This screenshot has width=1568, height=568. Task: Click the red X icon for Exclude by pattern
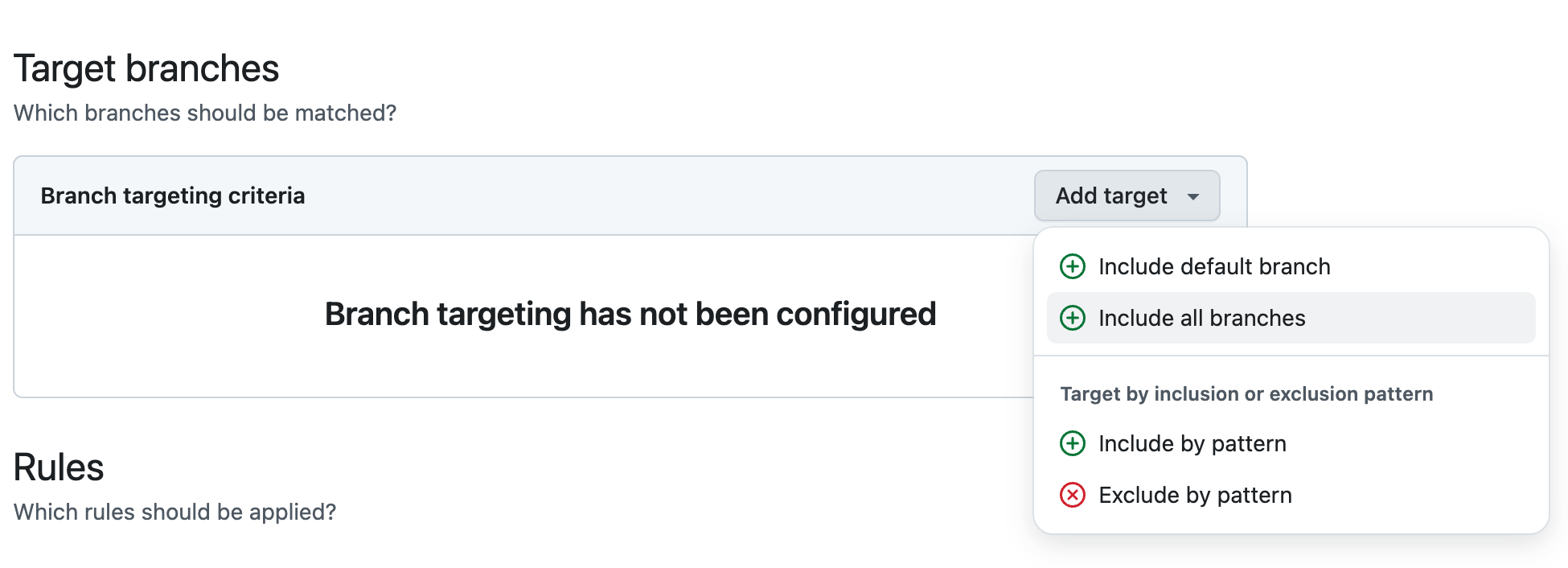(1073, 495)
